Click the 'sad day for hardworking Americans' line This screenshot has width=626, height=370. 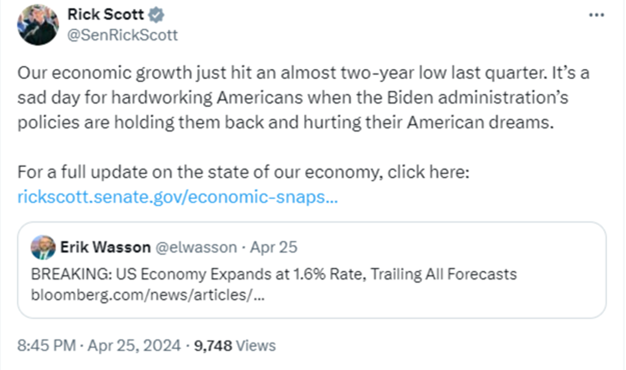293,97
